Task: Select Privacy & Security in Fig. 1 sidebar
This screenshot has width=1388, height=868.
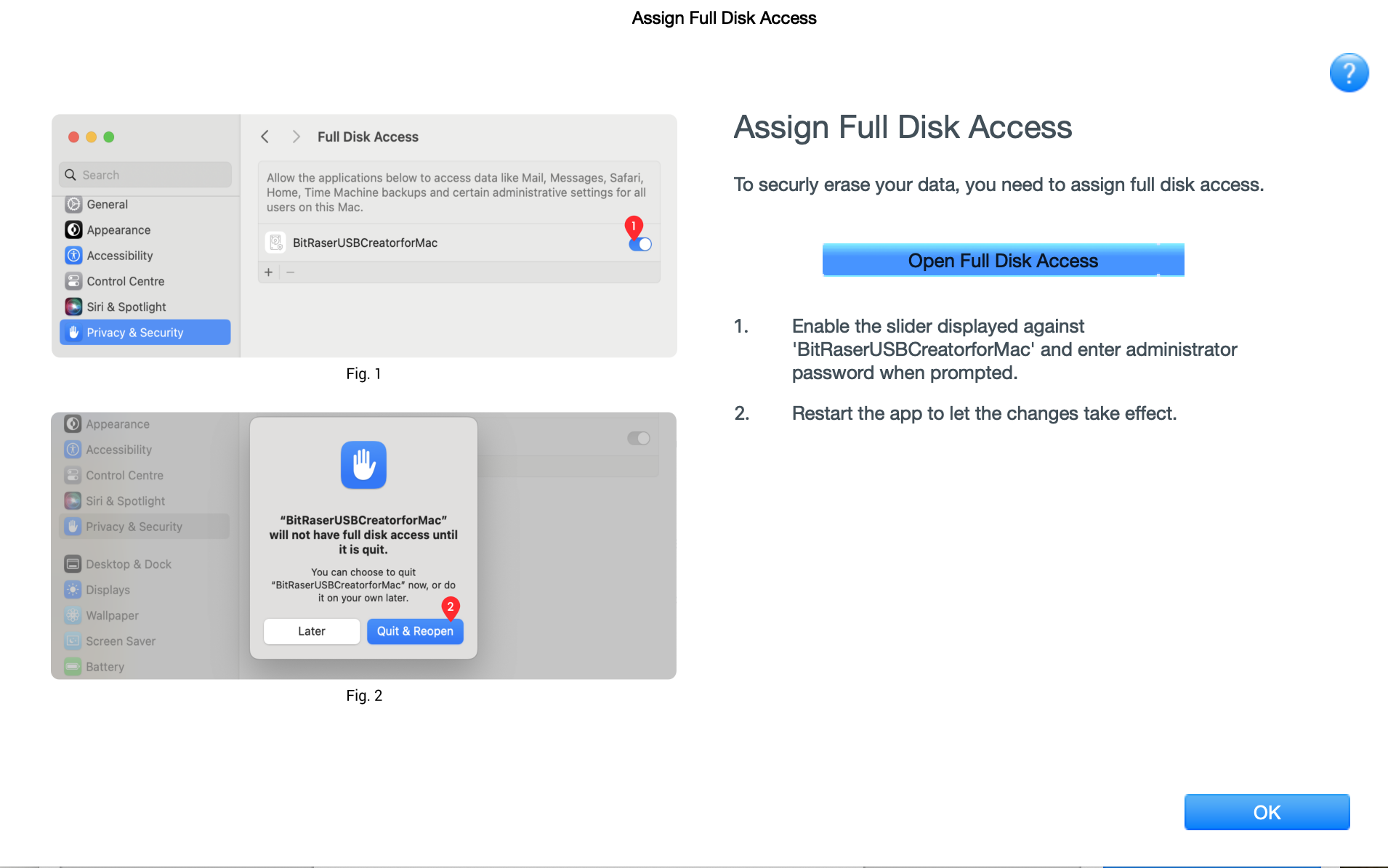Action: (x=145, y=332)
